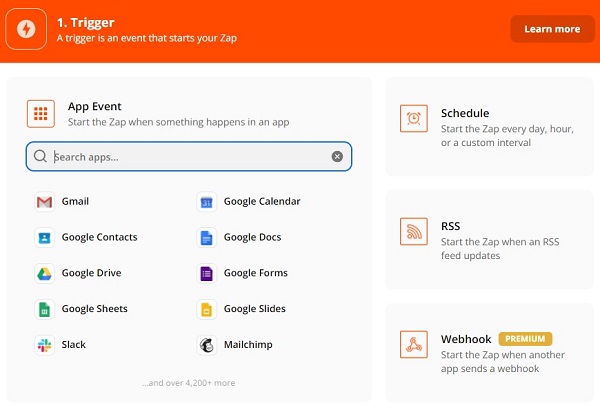
Task: Choose the Google Forms label
Action: [x=256, y=273]
